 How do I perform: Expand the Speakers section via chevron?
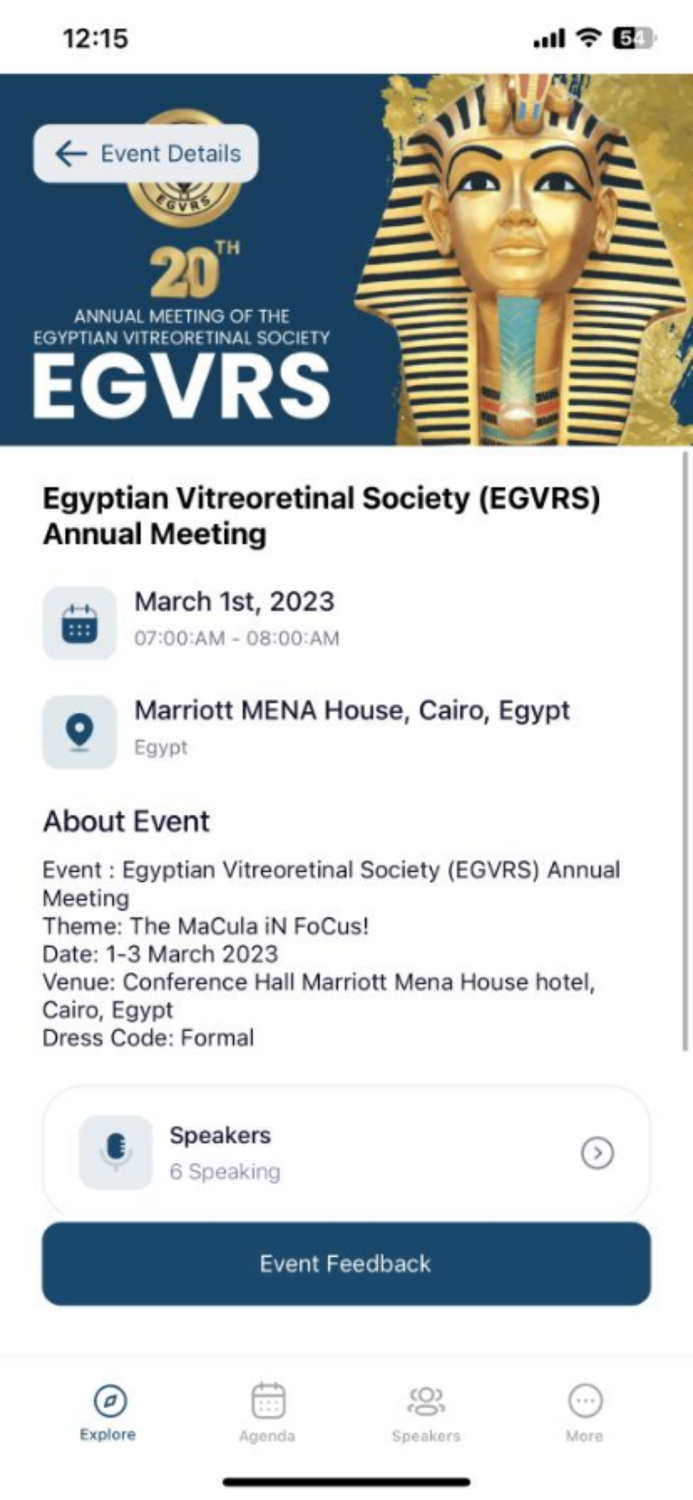pos(598,1152)
